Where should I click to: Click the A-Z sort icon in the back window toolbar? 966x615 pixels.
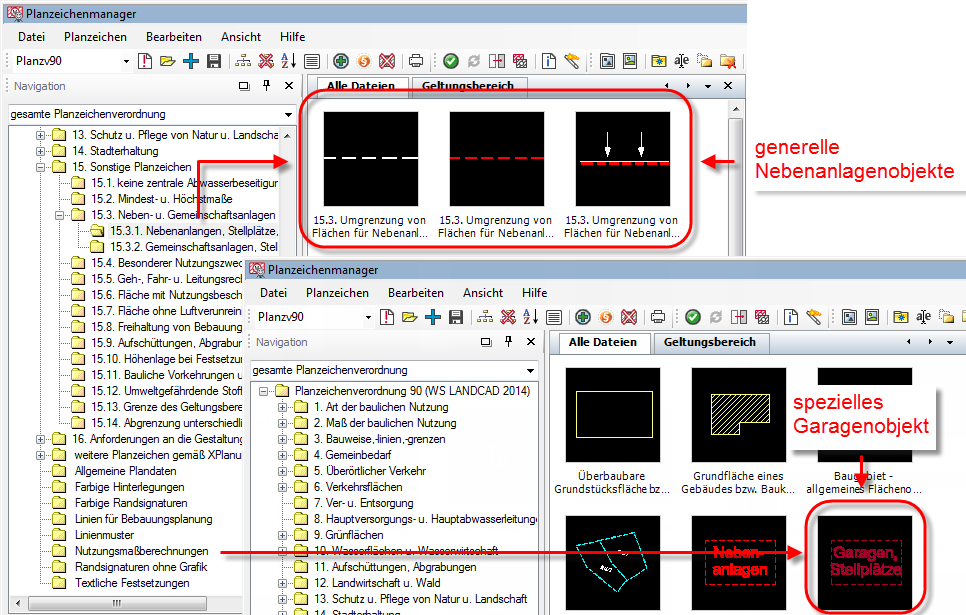coord(289,61)
